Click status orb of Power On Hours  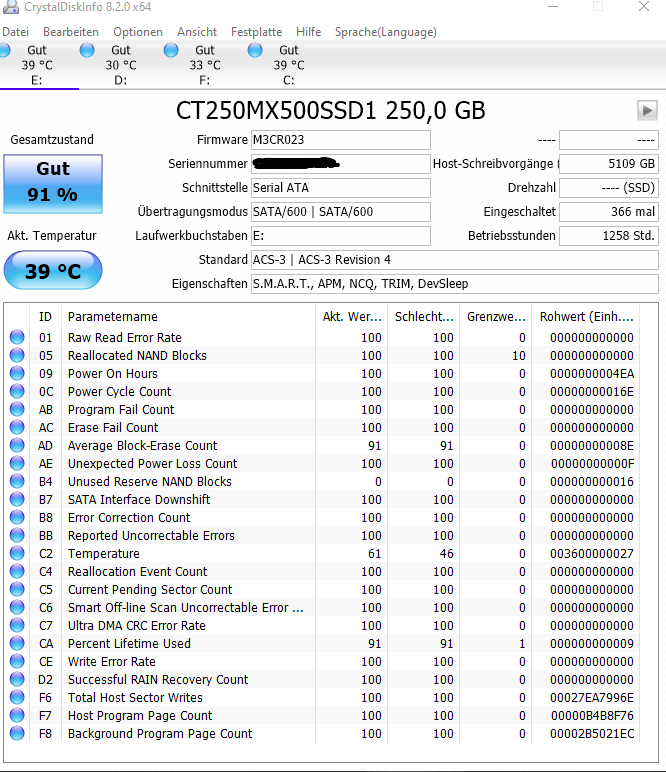(x=17, y=373)
